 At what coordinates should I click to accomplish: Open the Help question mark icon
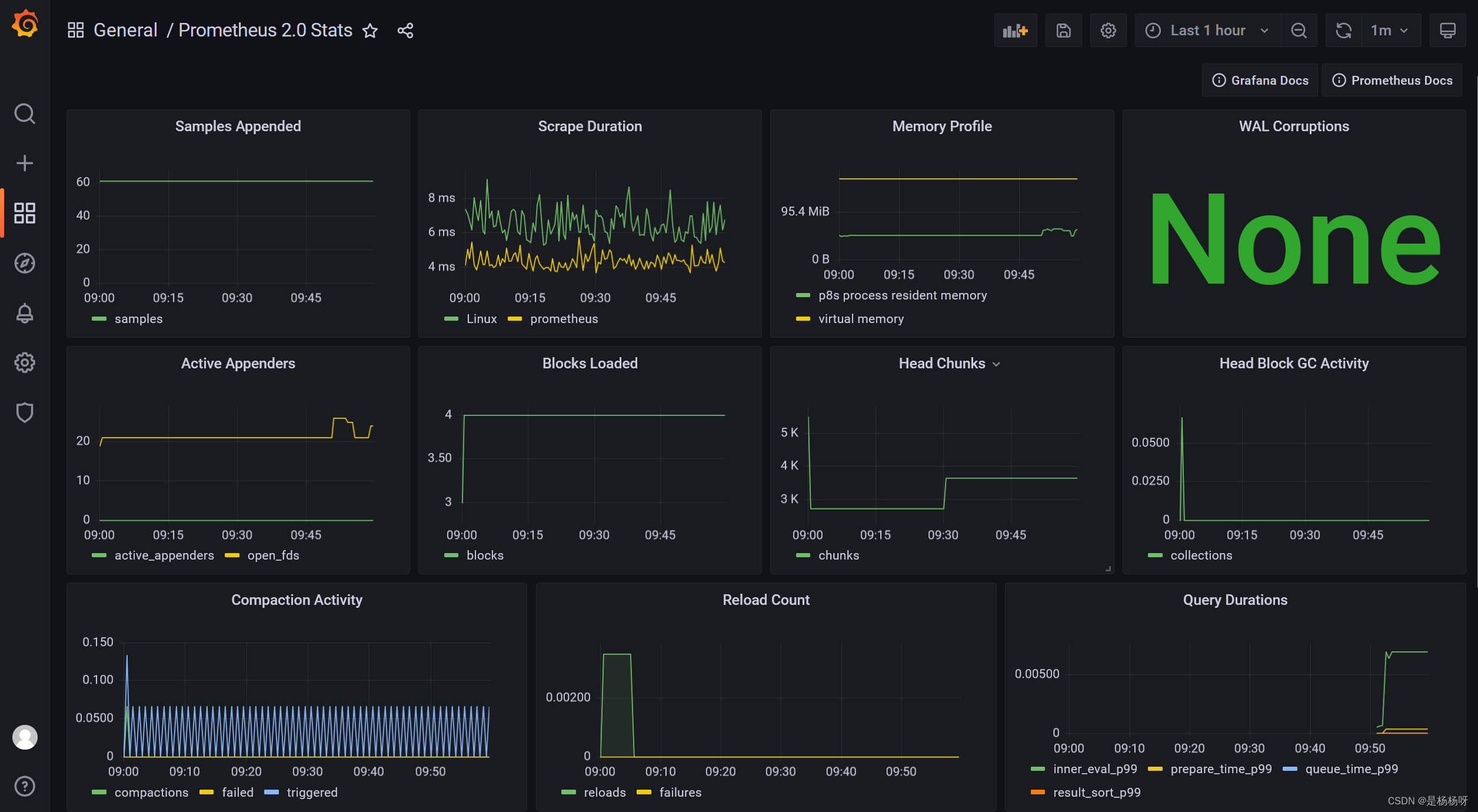coord(25,786)
